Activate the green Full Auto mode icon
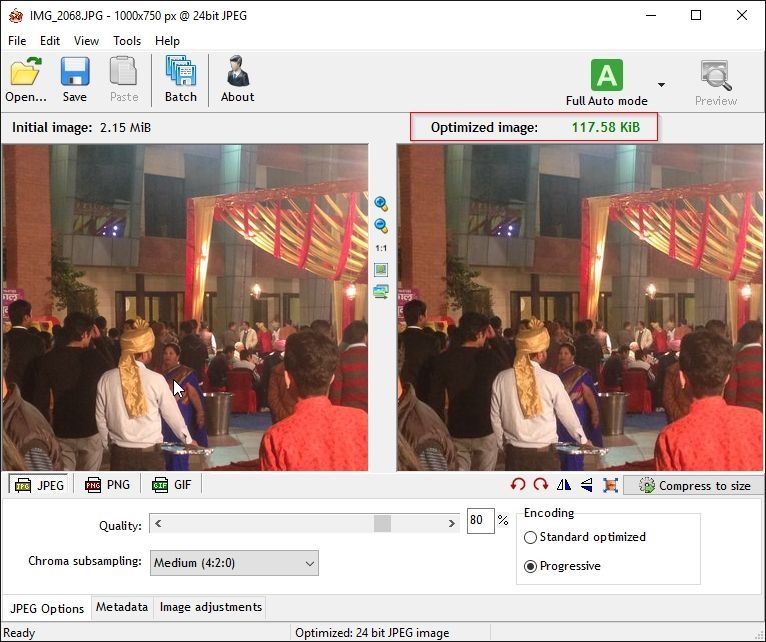The width and height of the screenshot is (766, 642). click(x=606, y=75)
